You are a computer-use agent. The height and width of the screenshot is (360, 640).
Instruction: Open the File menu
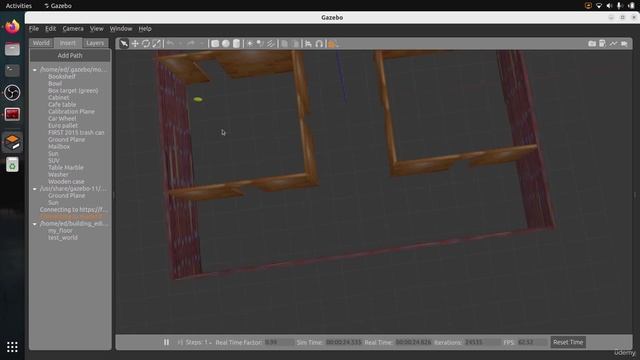tap(34, 29)
